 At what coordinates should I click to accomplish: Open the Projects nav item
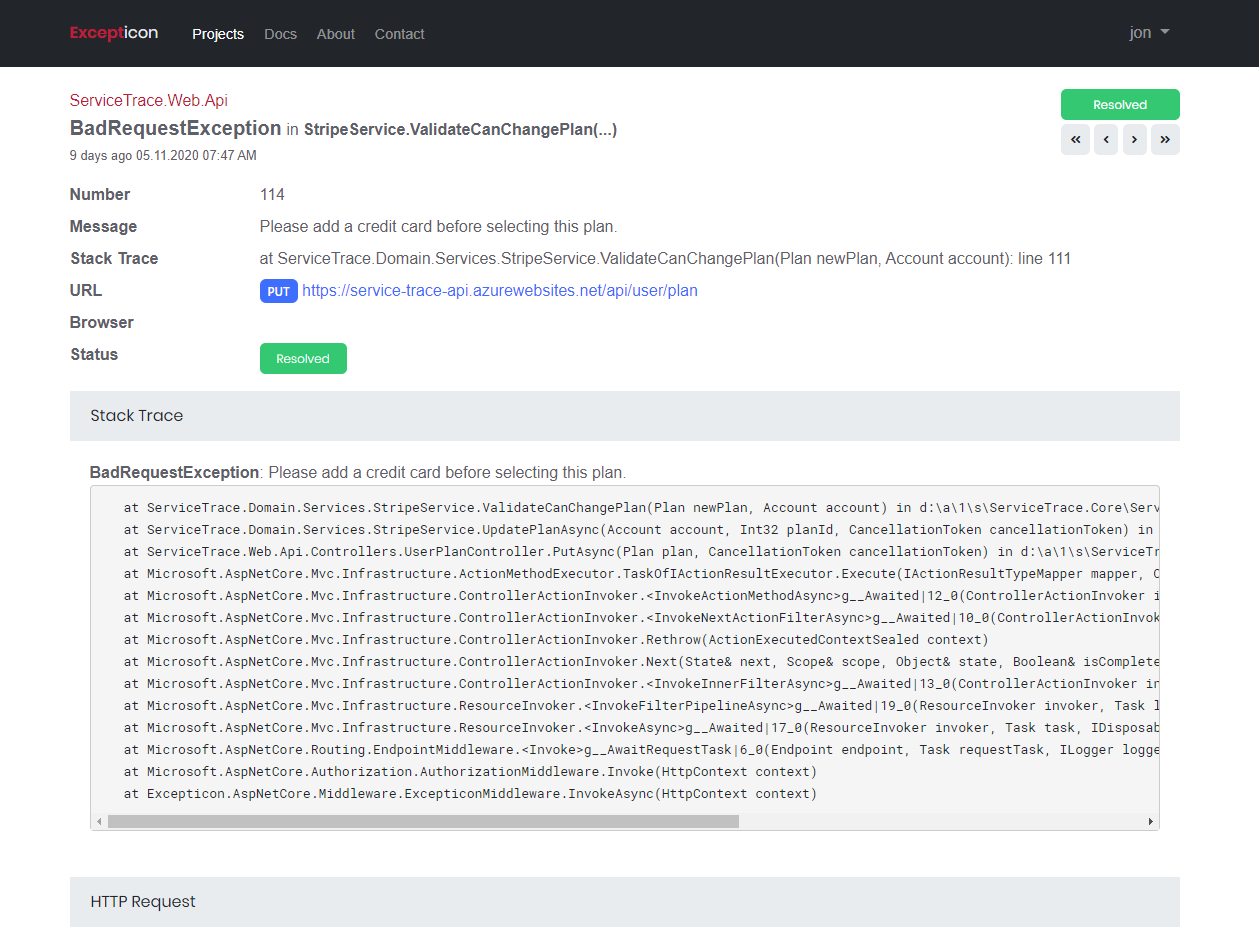[218, 34]
